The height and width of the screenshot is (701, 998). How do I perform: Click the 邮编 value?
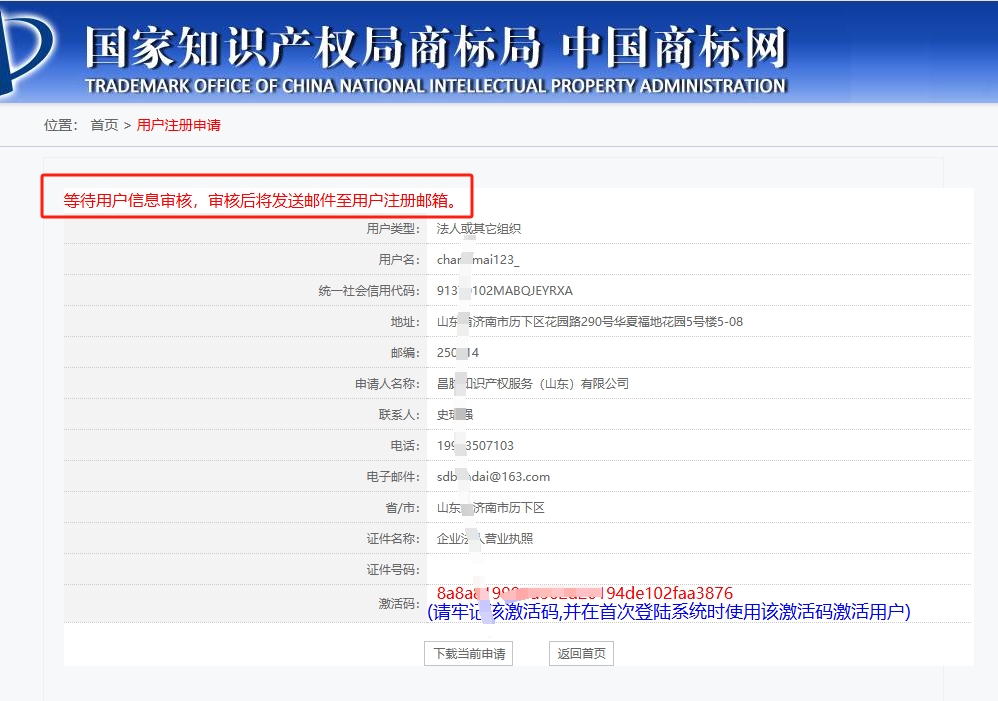458,353
